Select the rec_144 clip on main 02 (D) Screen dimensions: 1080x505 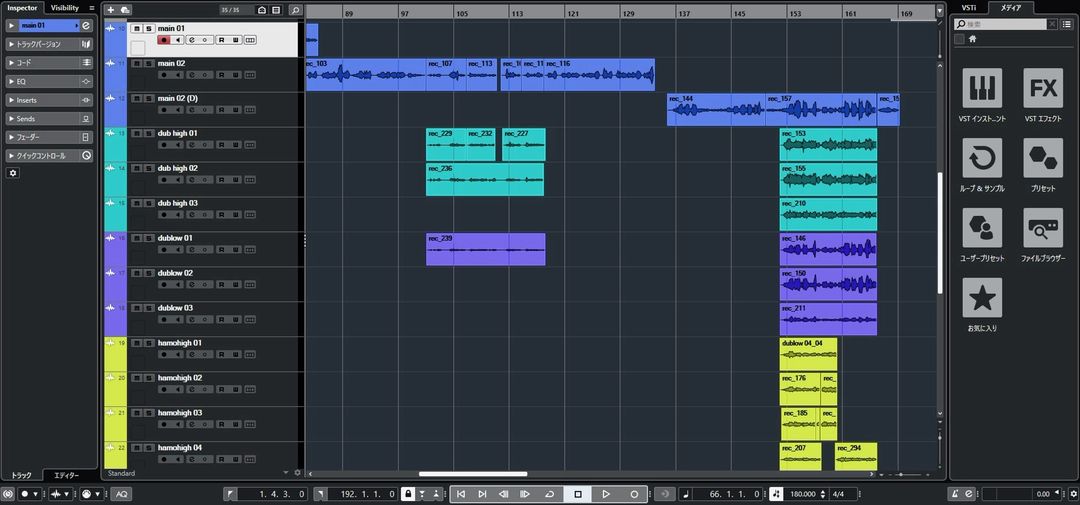(716, 110)
